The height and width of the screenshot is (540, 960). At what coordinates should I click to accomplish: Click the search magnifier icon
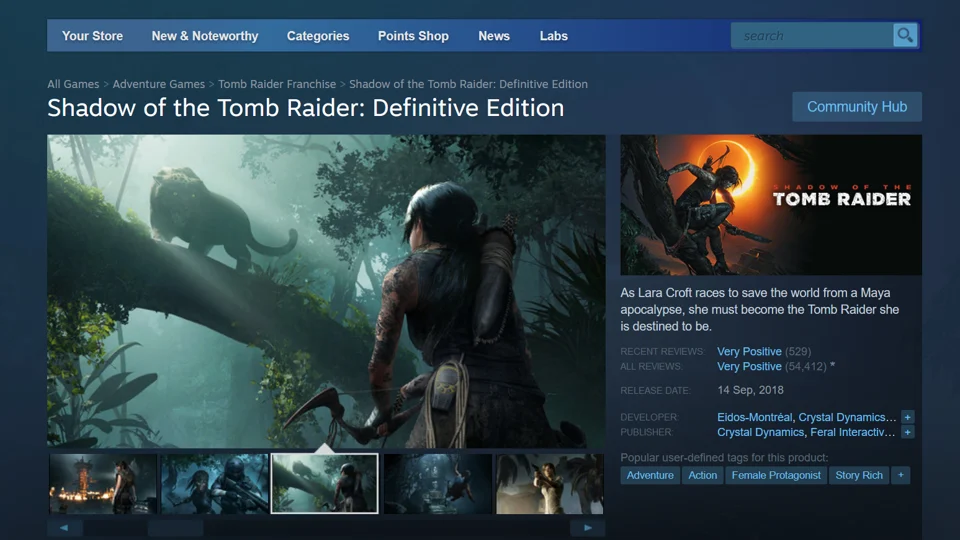(x=904, y=36)
